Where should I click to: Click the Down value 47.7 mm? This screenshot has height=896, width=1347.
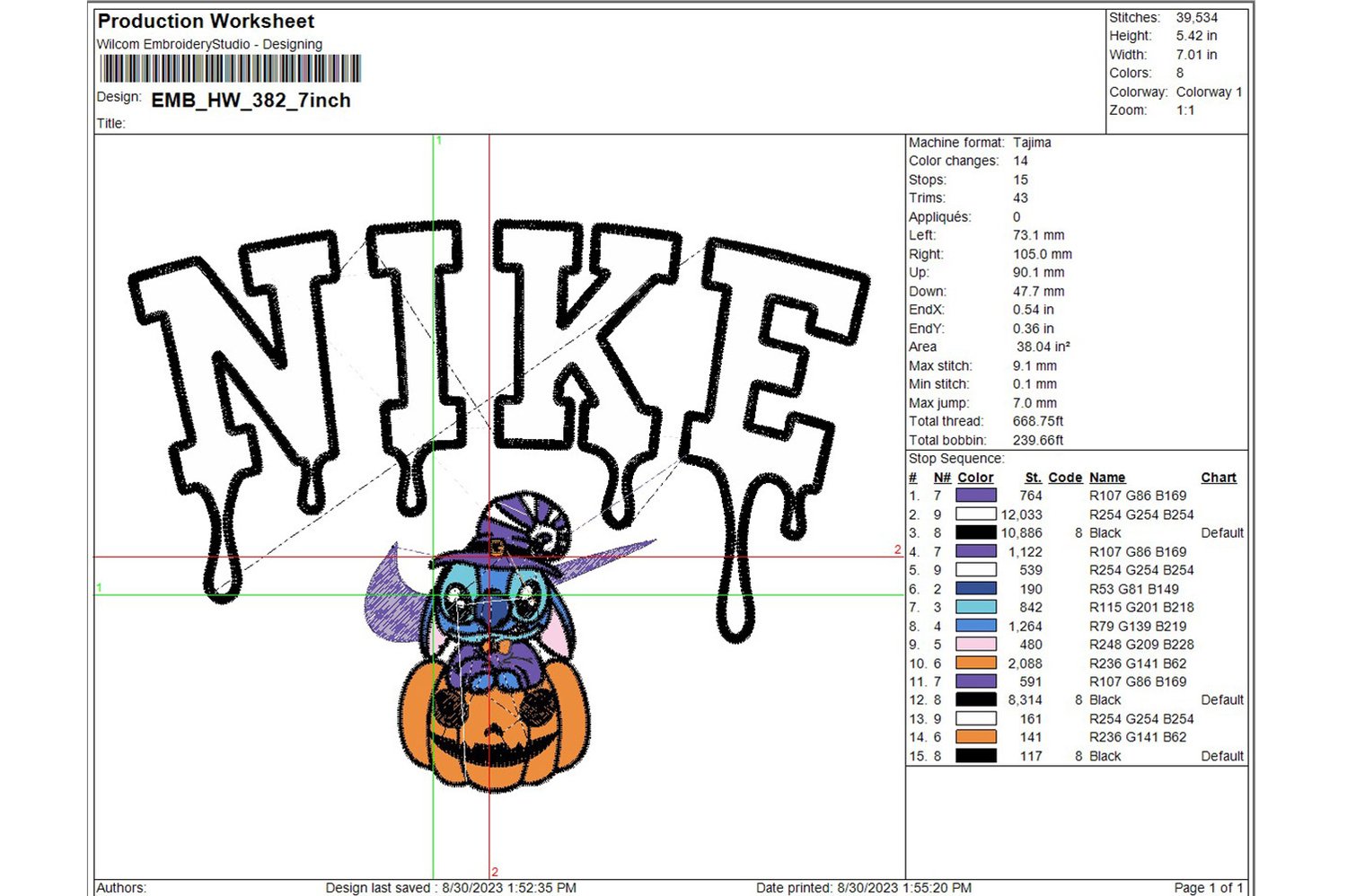1039,291
